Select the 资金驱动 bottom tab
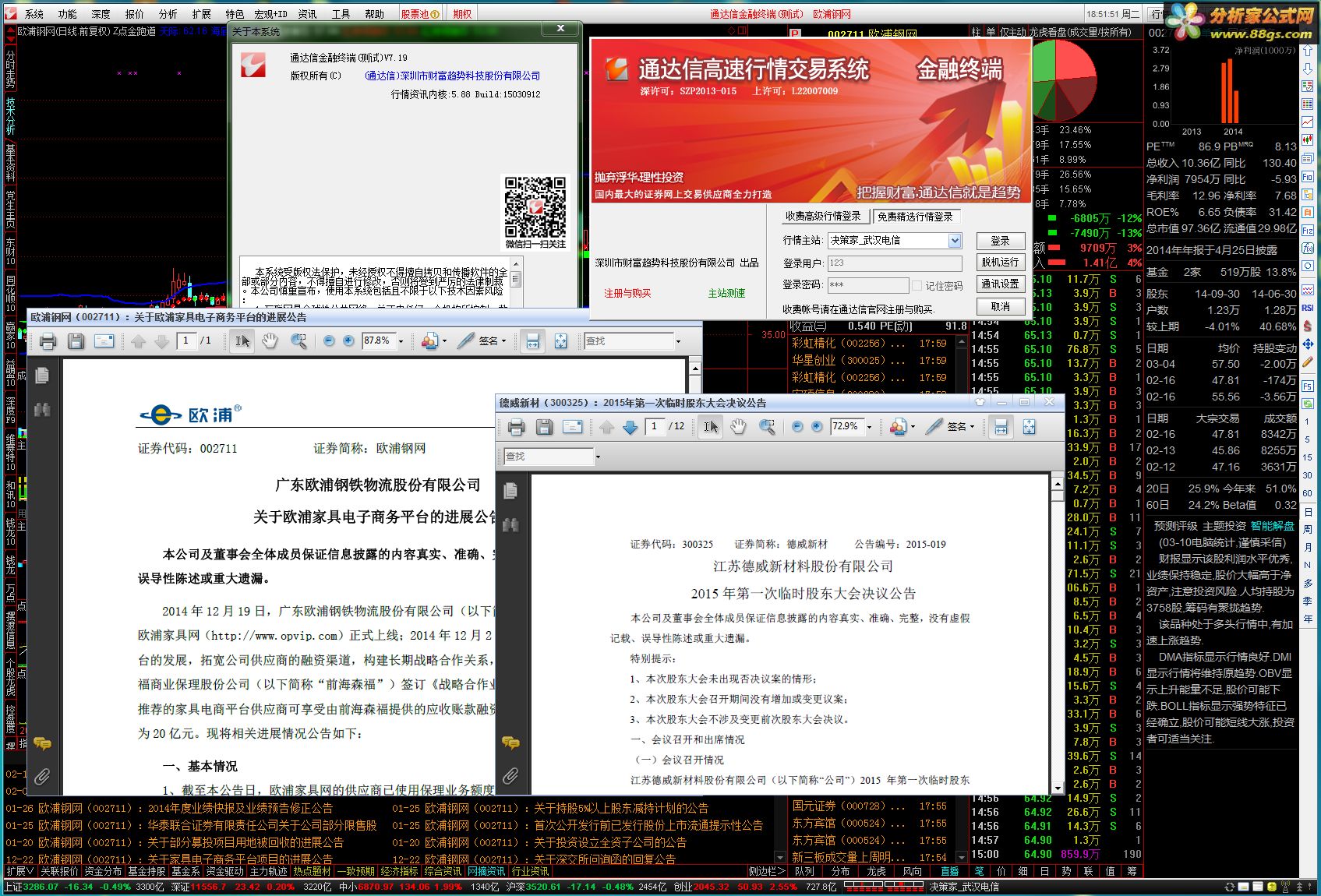Screen dimensions: 1321x896 tap(225, 871)
